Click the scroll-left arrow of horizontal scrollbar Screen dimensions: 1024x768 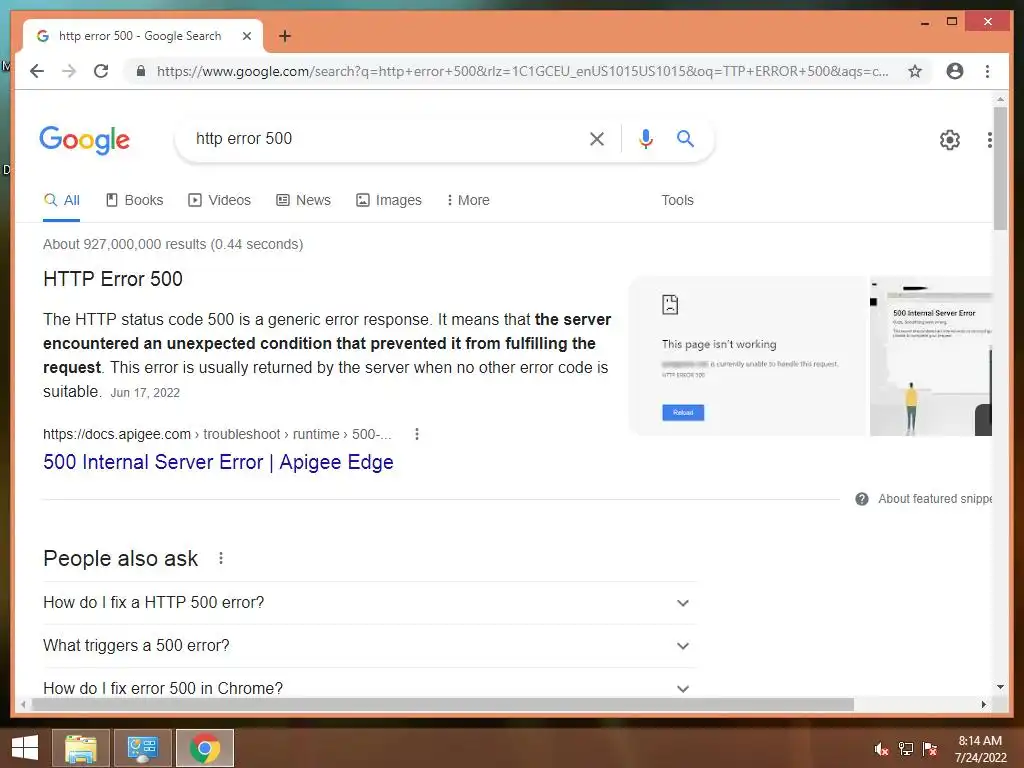(23, 705)
